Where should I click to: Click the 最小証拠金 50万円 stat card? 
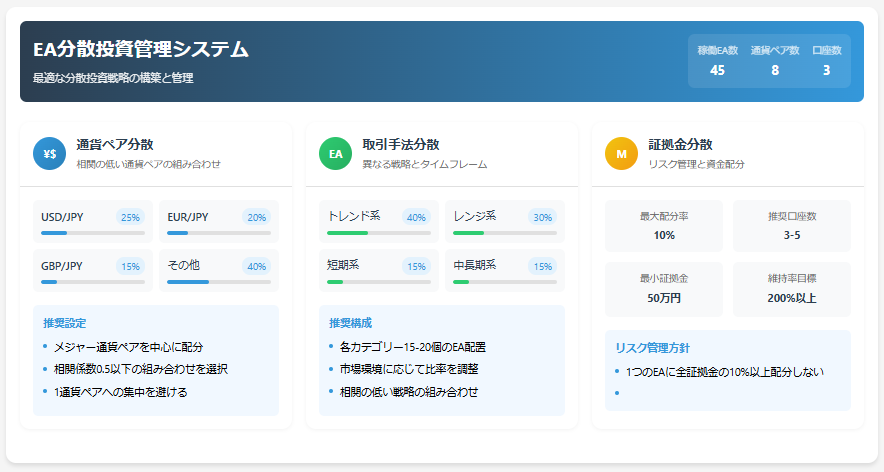pyautogui.click(x=664, y=289)
